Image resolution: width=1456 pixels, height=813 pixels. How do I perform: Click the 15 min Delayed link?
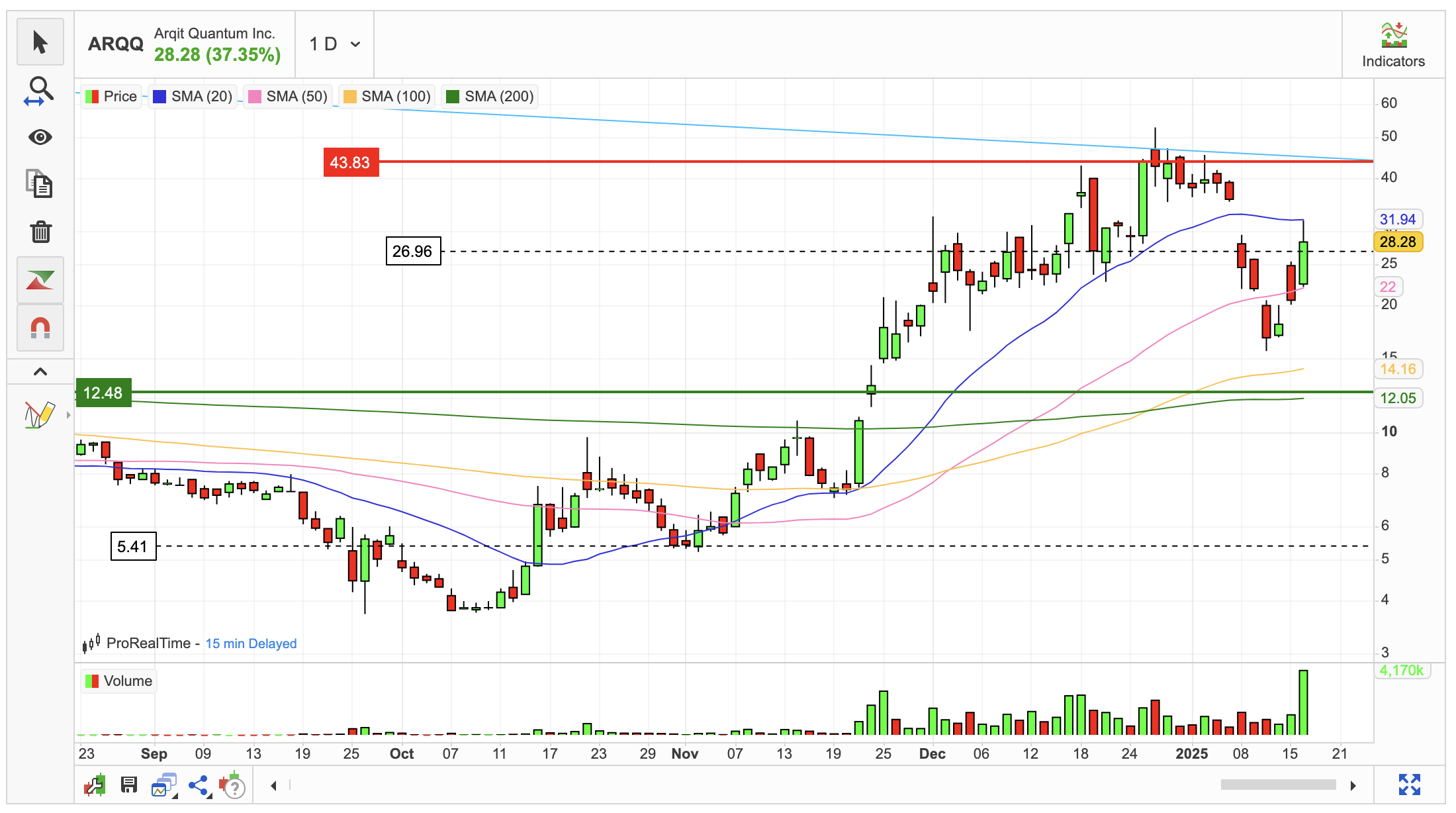point(251,644)
